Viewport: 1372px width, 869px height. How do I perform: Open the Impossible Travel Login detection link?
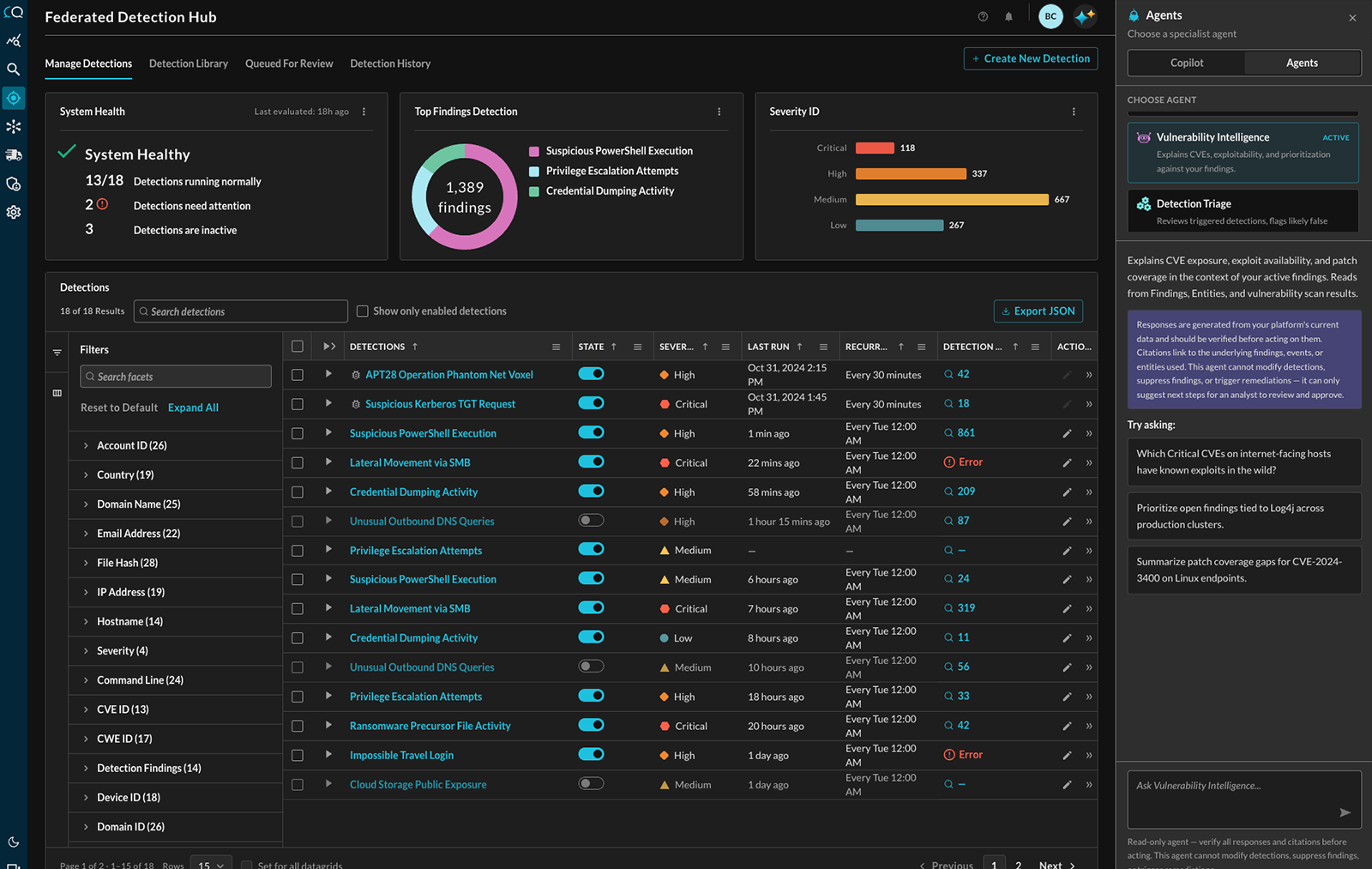click(401, 756)
